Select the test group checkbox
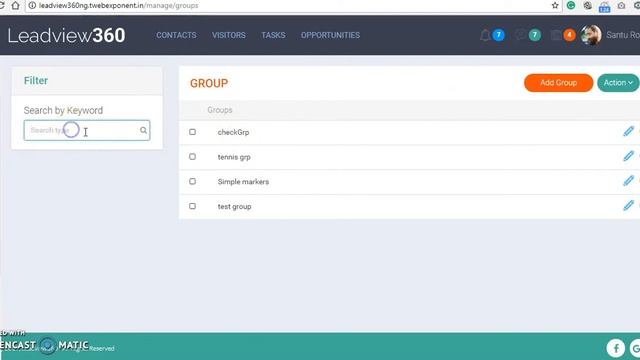The image size is (640, 360). (192, 206)
